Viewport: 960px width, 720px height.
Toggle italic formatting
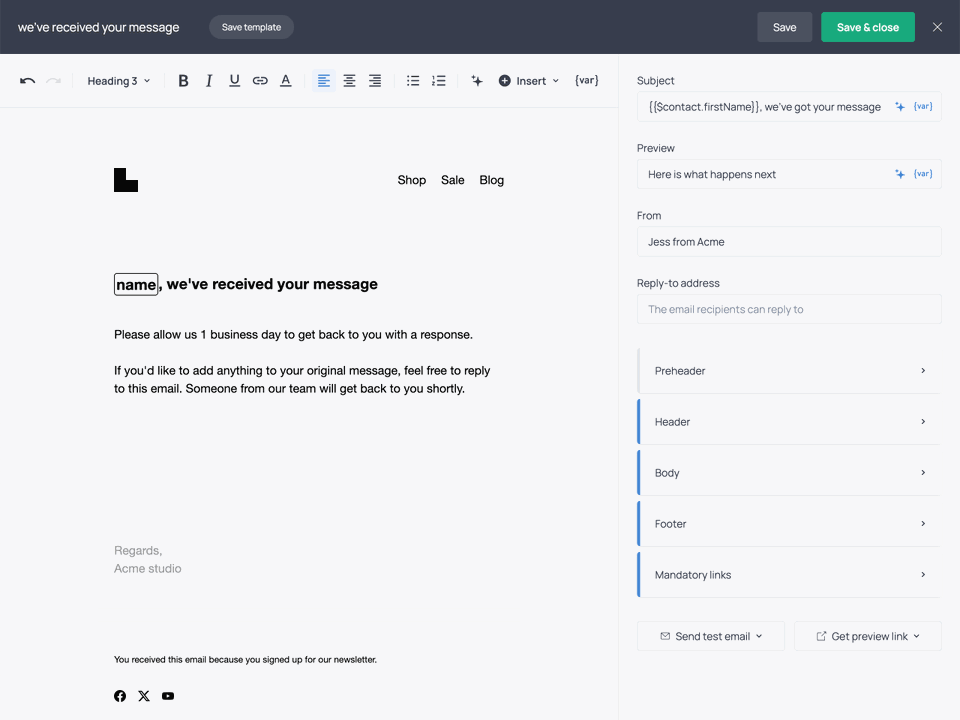click(x=208, y=80)
